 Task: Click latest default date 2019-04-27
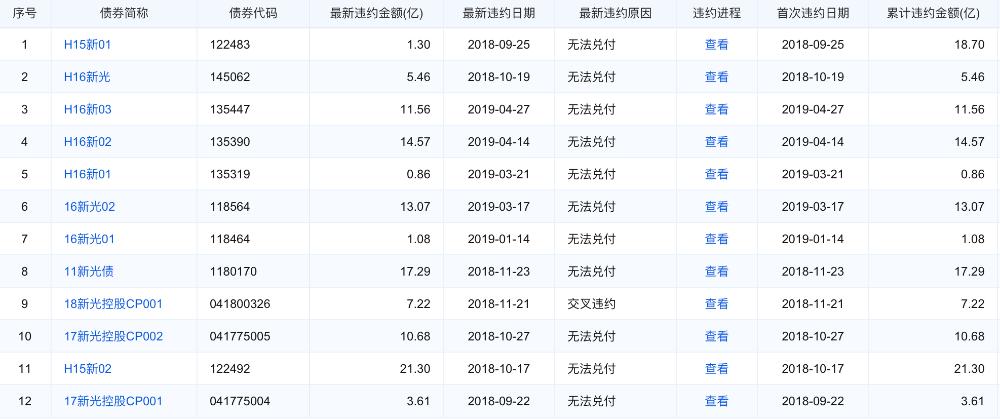[499, 110]
